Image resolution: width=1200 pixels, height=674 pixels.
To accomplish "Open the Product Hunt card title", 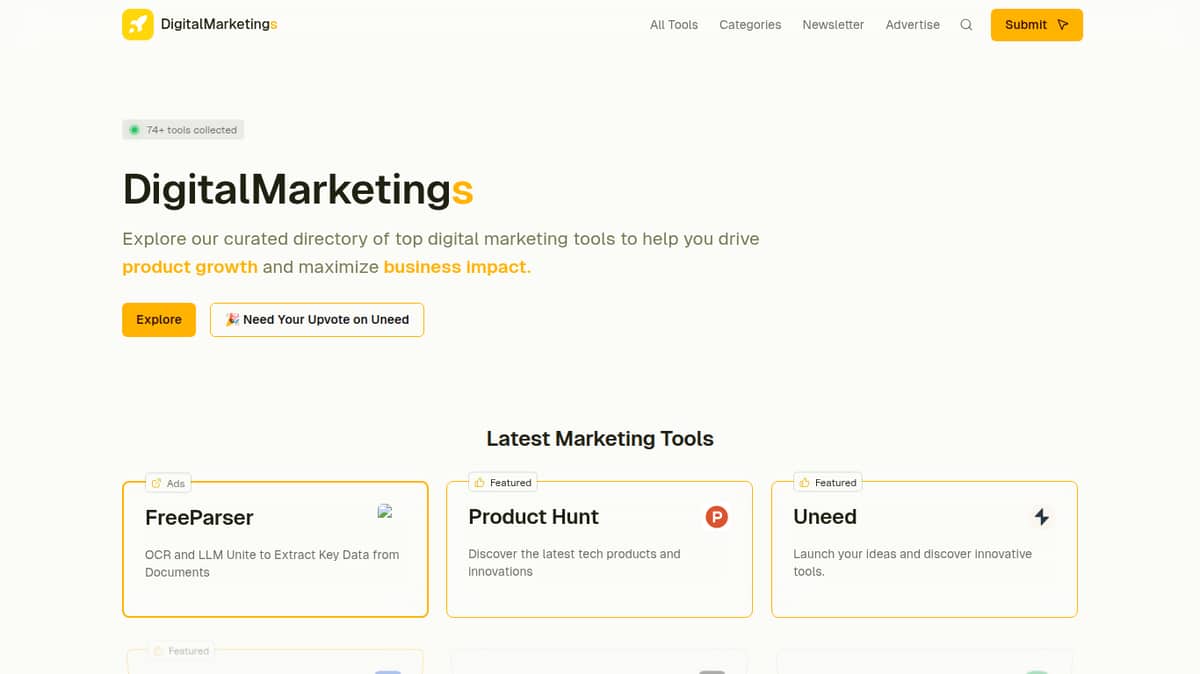I will 534,517.
